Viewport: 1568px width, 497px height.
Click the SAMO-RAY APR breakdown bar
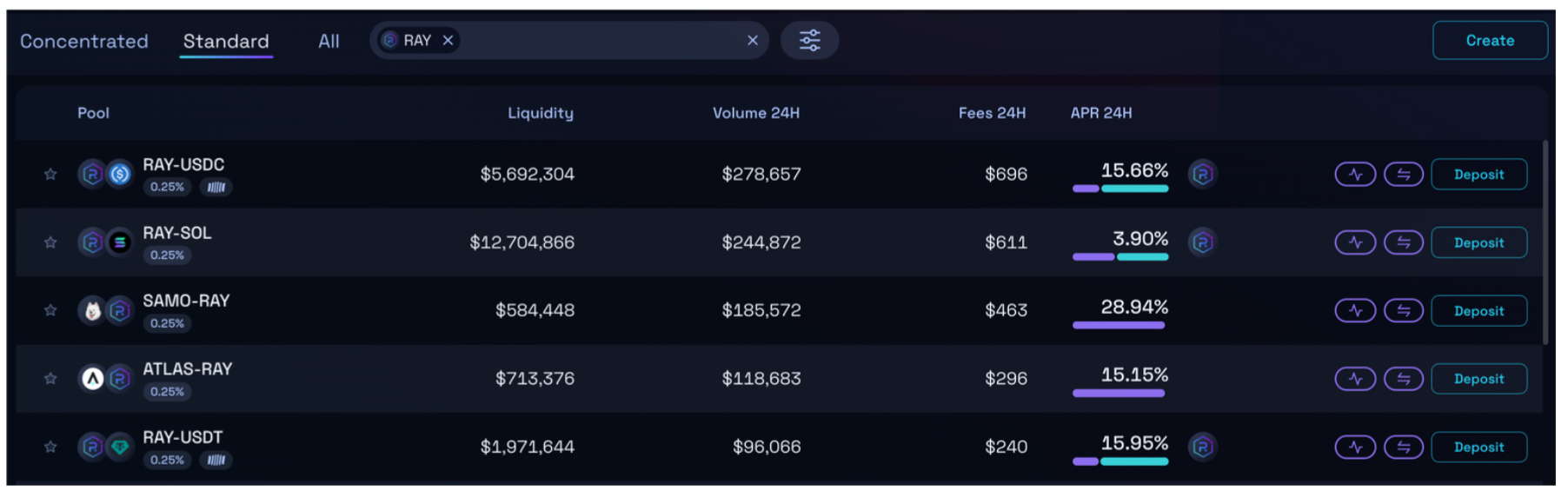click(1118, 325)
